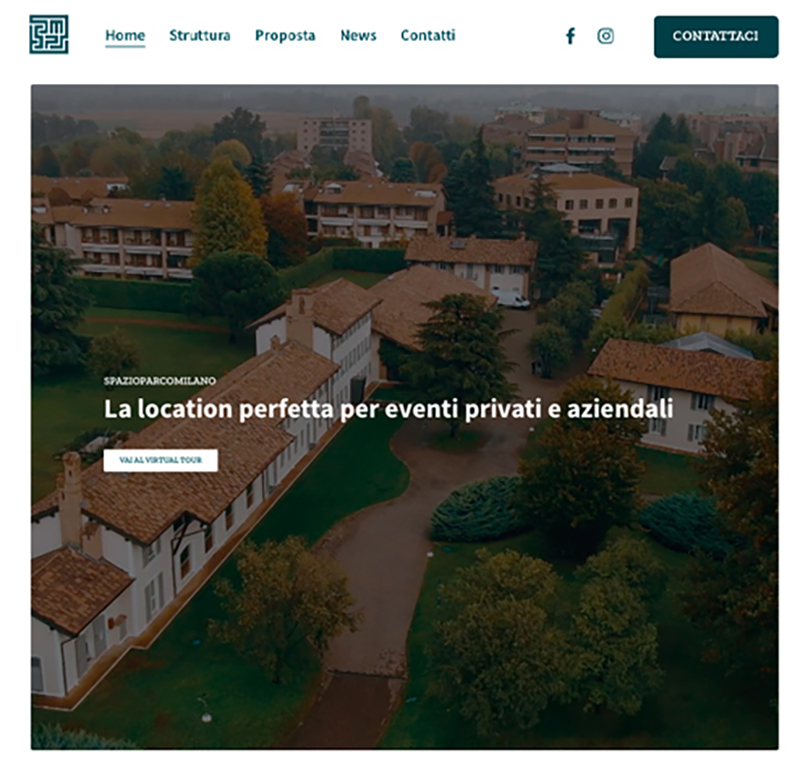Click the white van parked in the photo
This screenshot has width=800, height=766.
[x=510, y=297]
